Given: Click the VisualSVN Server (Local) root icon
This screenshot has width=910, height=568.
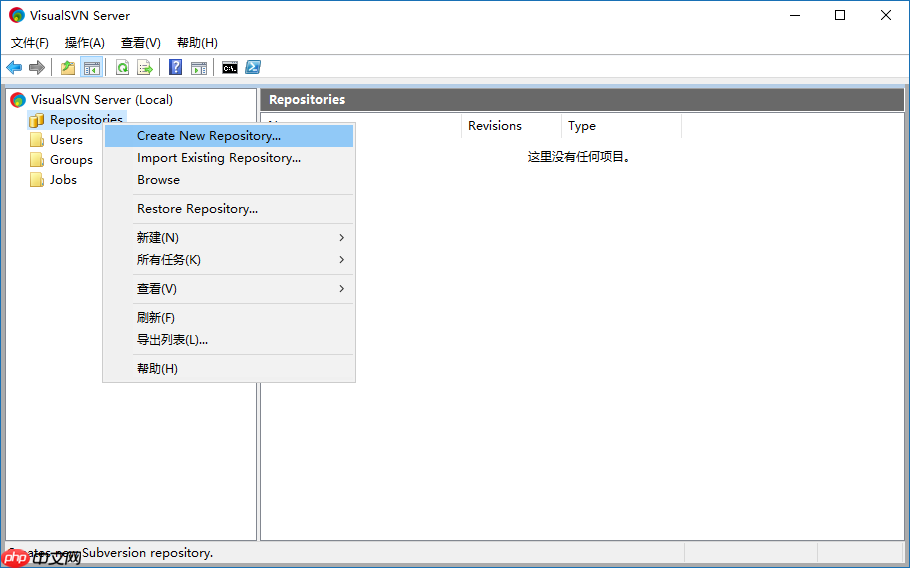Looking at the screenshot, I should point(18,100).
